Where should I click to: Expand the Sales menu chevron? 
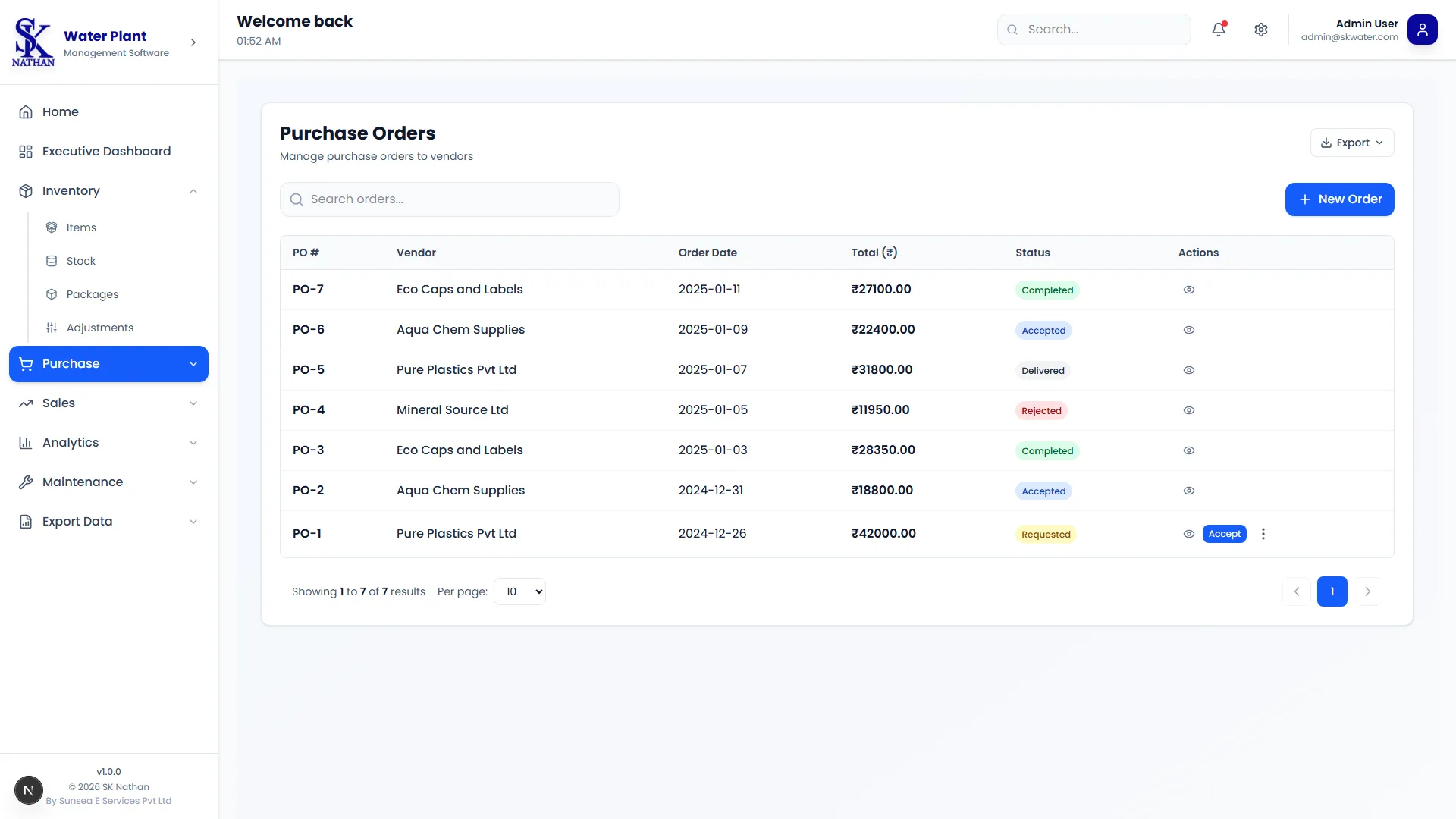pyautogui.click(x=193, y=403)
